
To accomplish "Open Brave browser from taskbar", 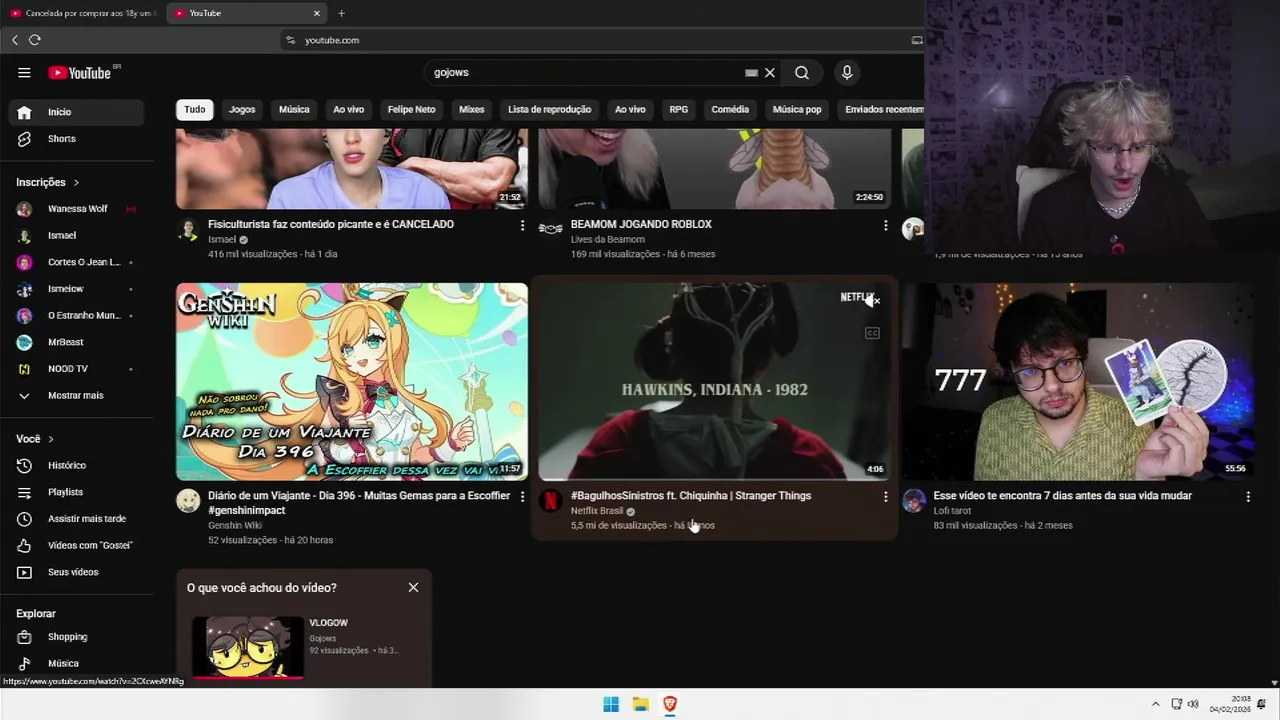I will (670, 704).
